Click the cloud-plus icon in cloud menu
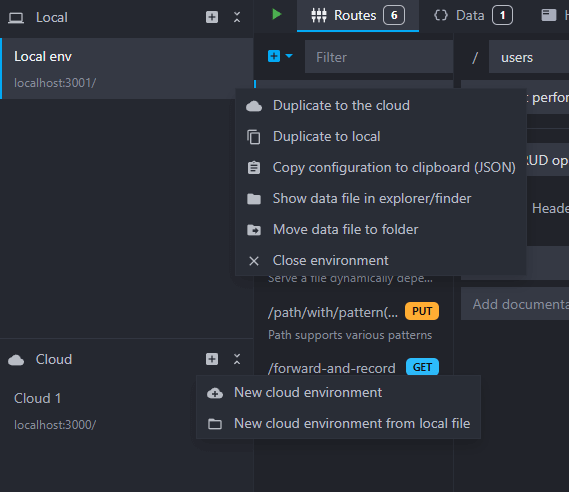 (x=215, y=393)
